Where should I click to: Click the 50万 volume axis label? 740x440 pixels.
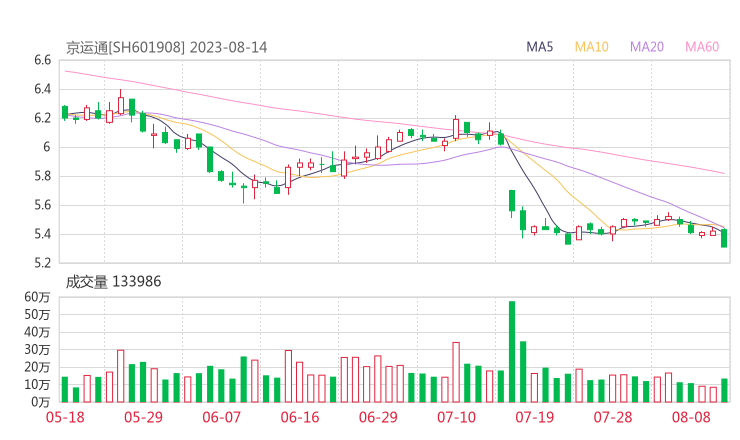click(37, 314)
